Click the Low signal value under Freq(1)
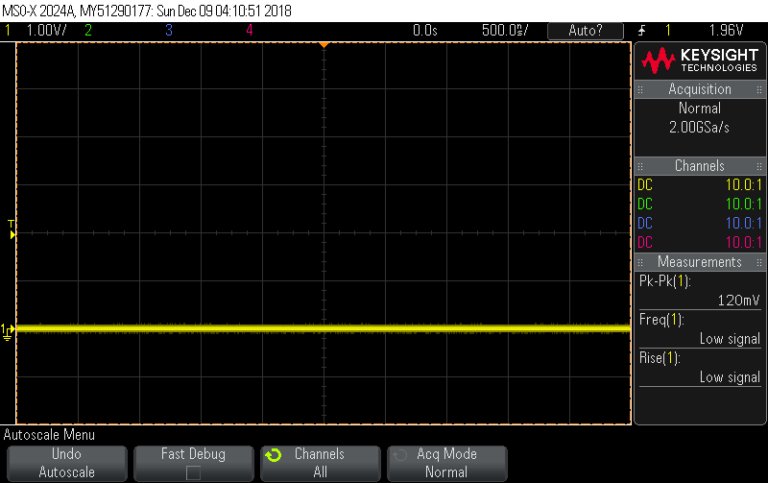This screenshot has width=768, height=483. tap(730, 339)
